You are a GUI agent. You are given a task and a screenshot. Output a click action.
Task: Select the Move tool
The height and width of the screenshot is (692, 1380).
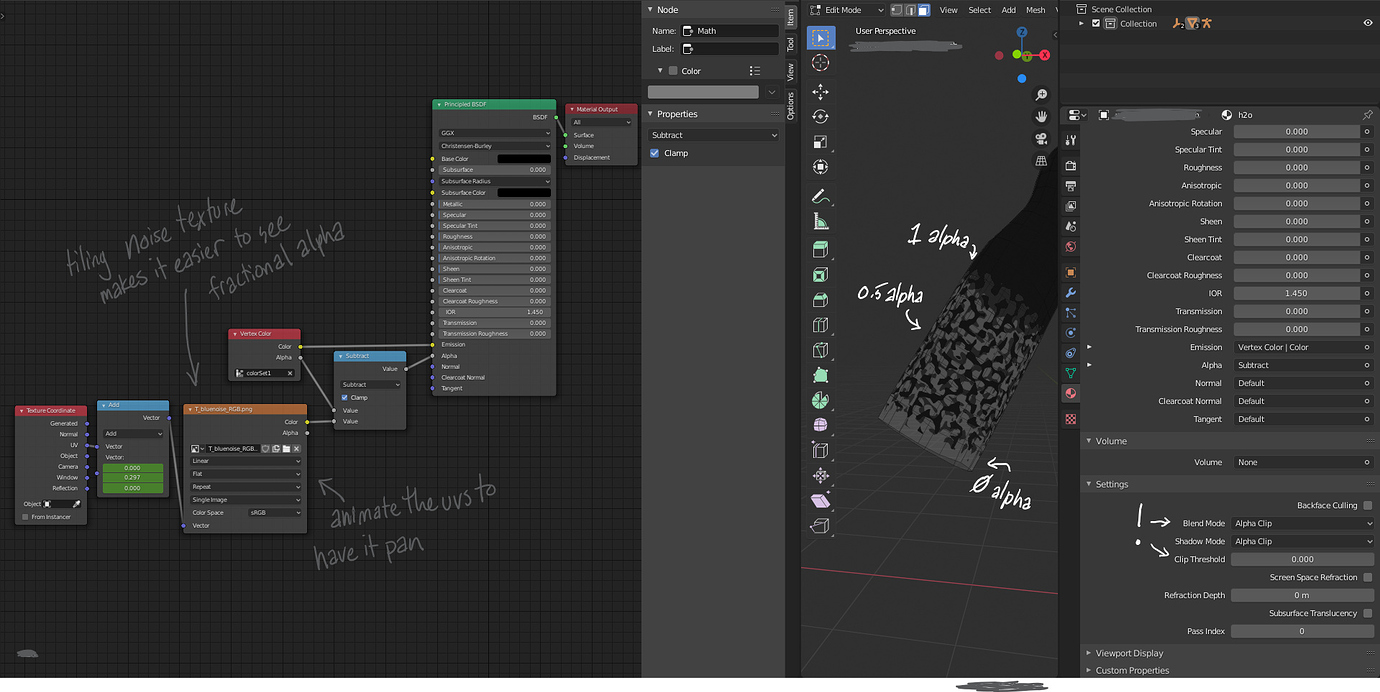(x=820, y=91)
